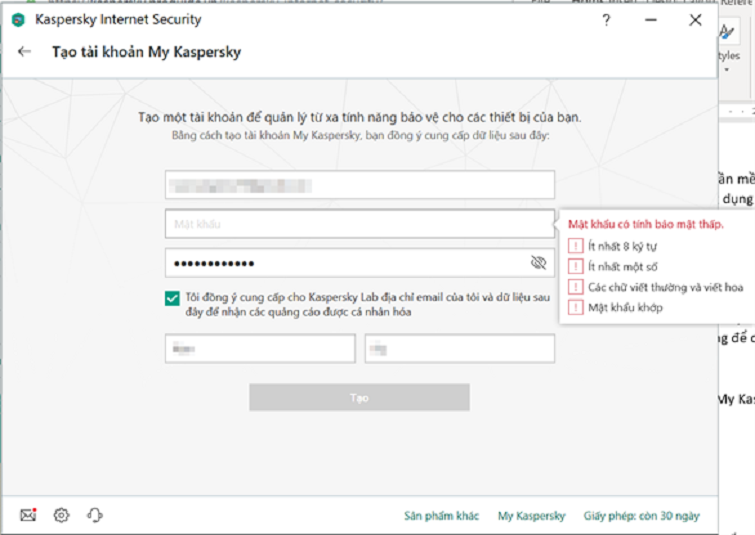Click the 'Tạo tài khoản My Kaspersky' heading
Viewport: 755px width, 535px height.
pyautogui.click(x=146, y=52)
